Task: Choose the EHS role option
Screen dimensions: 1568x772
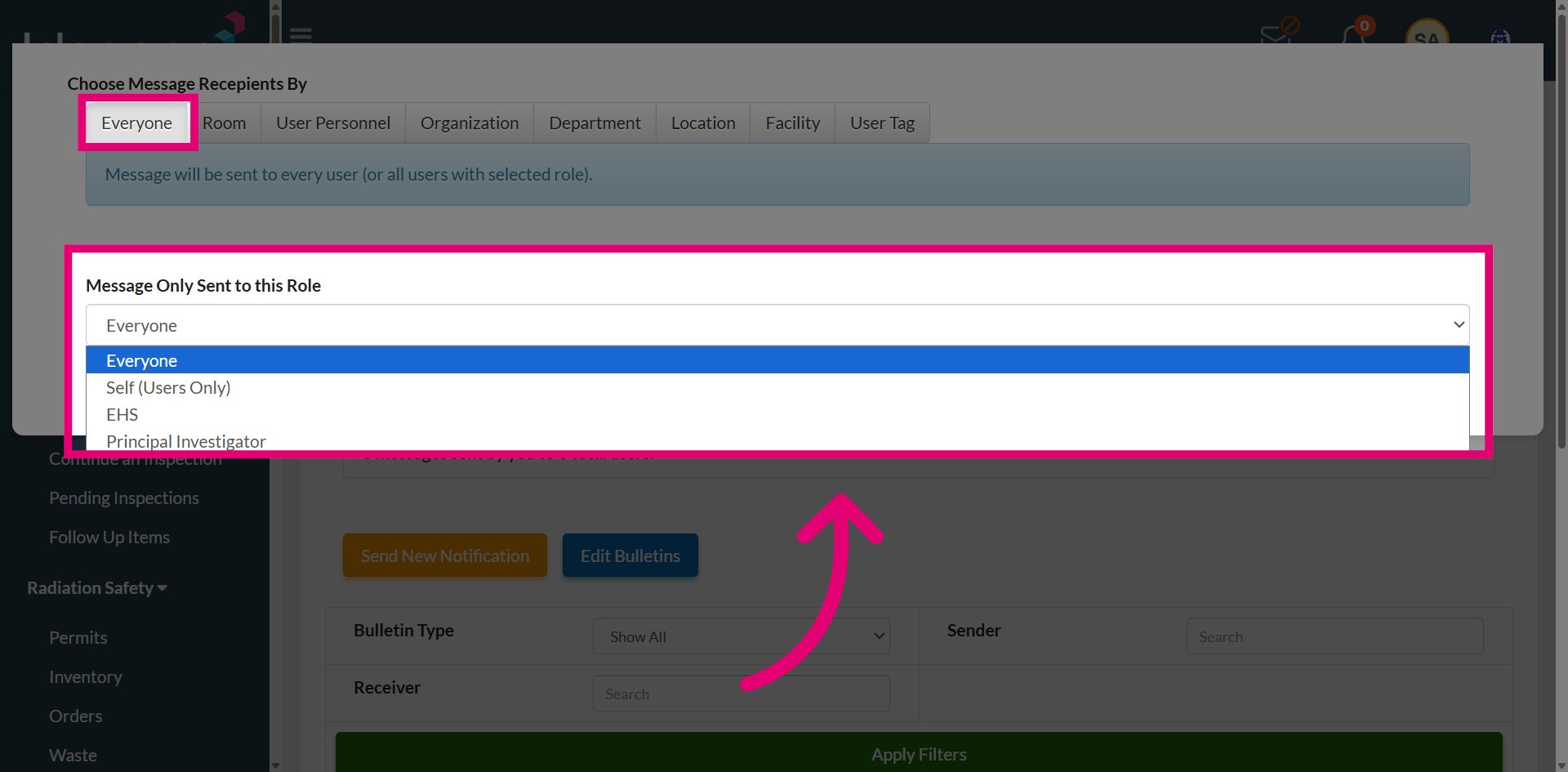Action: (777, 414)
